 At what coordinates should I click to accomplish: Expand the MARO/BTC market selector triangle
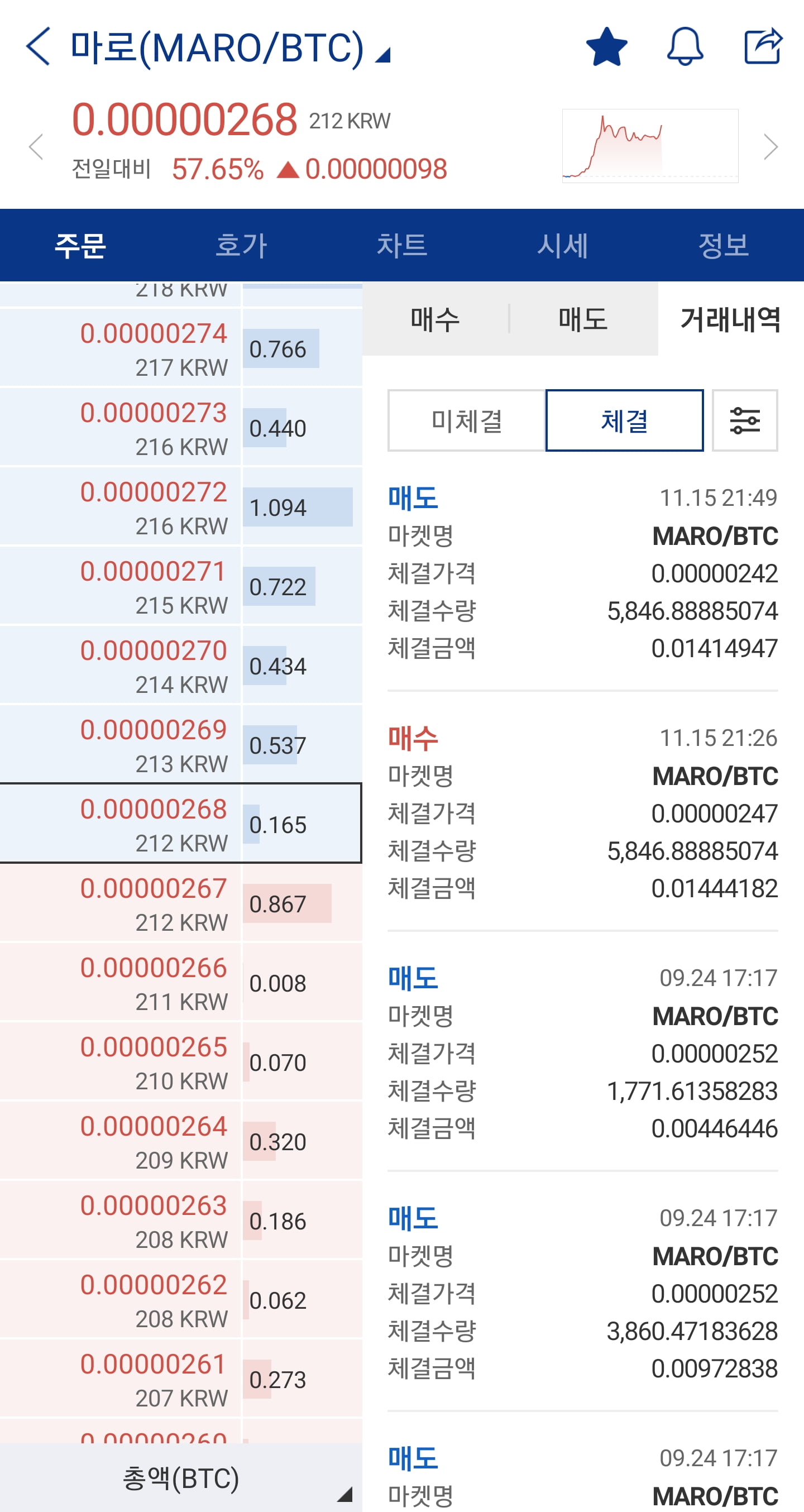coord(383,55)
